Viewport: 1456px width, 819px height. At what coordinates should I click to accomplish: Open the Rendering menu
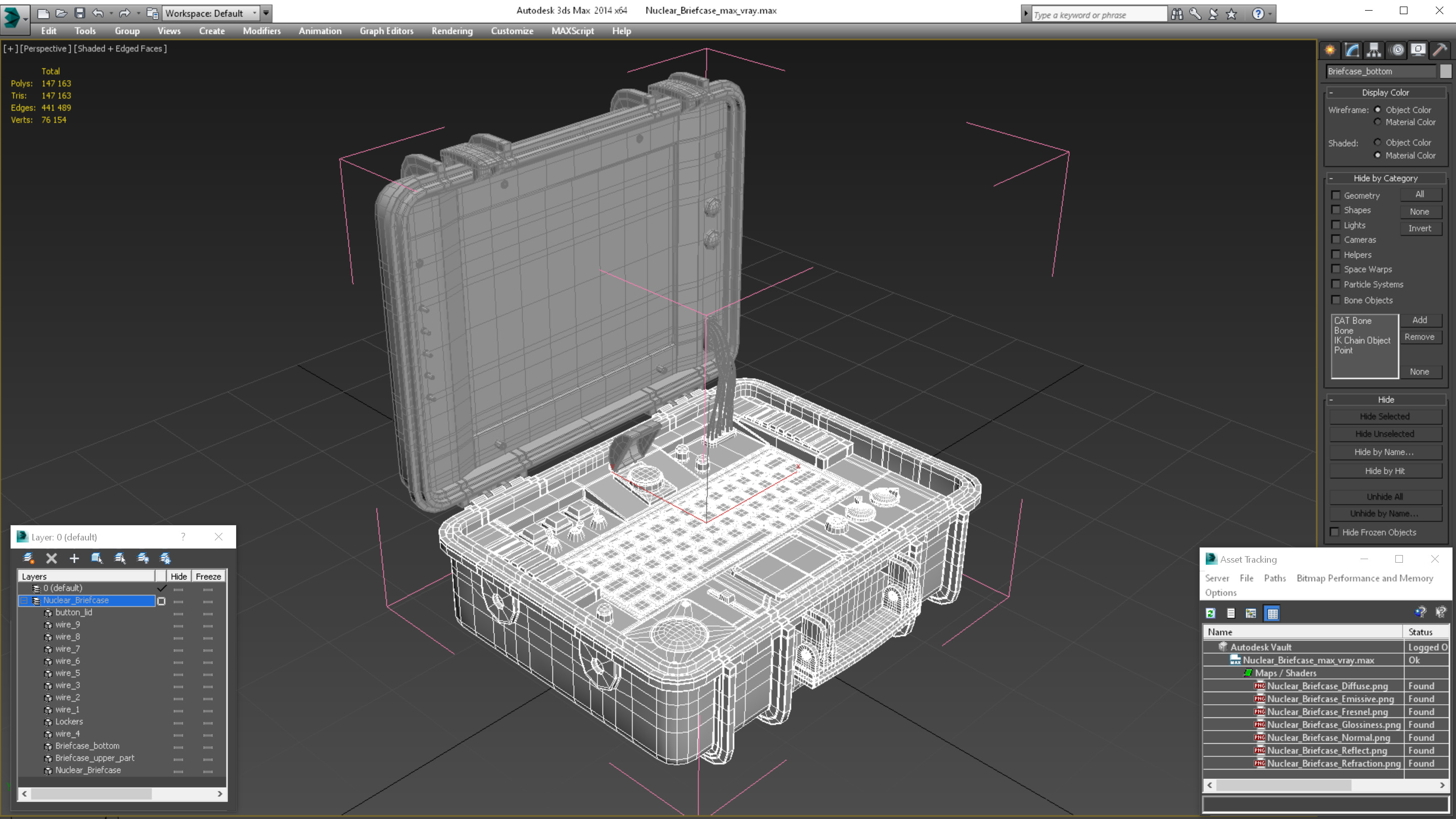click(451, 31)
